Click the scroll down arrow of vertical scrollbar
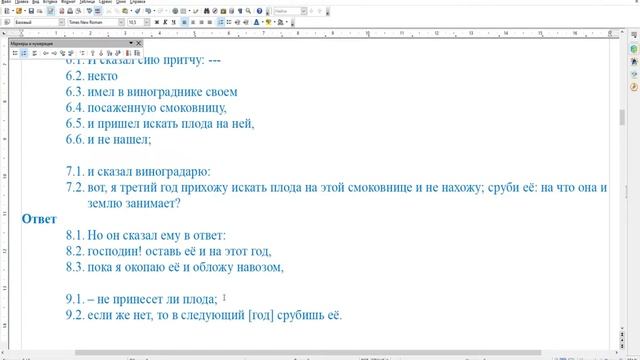The width and height of the screenshot is (640, 360). (622, 328)
